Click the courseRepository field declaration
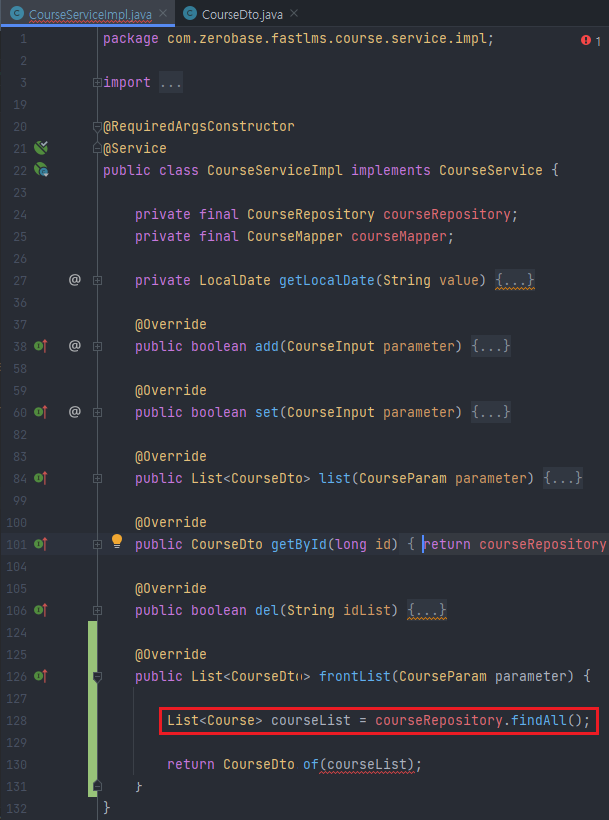Viewport: 609px width, 820px height. pyautogui.click(x=447, y=214)
